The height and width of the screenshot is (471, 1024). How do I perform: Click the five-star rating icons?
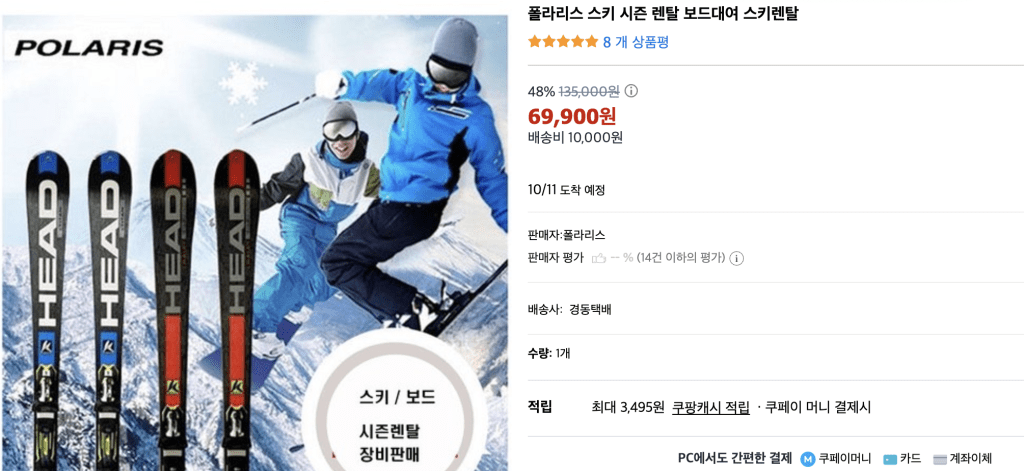tap(563, 42)
